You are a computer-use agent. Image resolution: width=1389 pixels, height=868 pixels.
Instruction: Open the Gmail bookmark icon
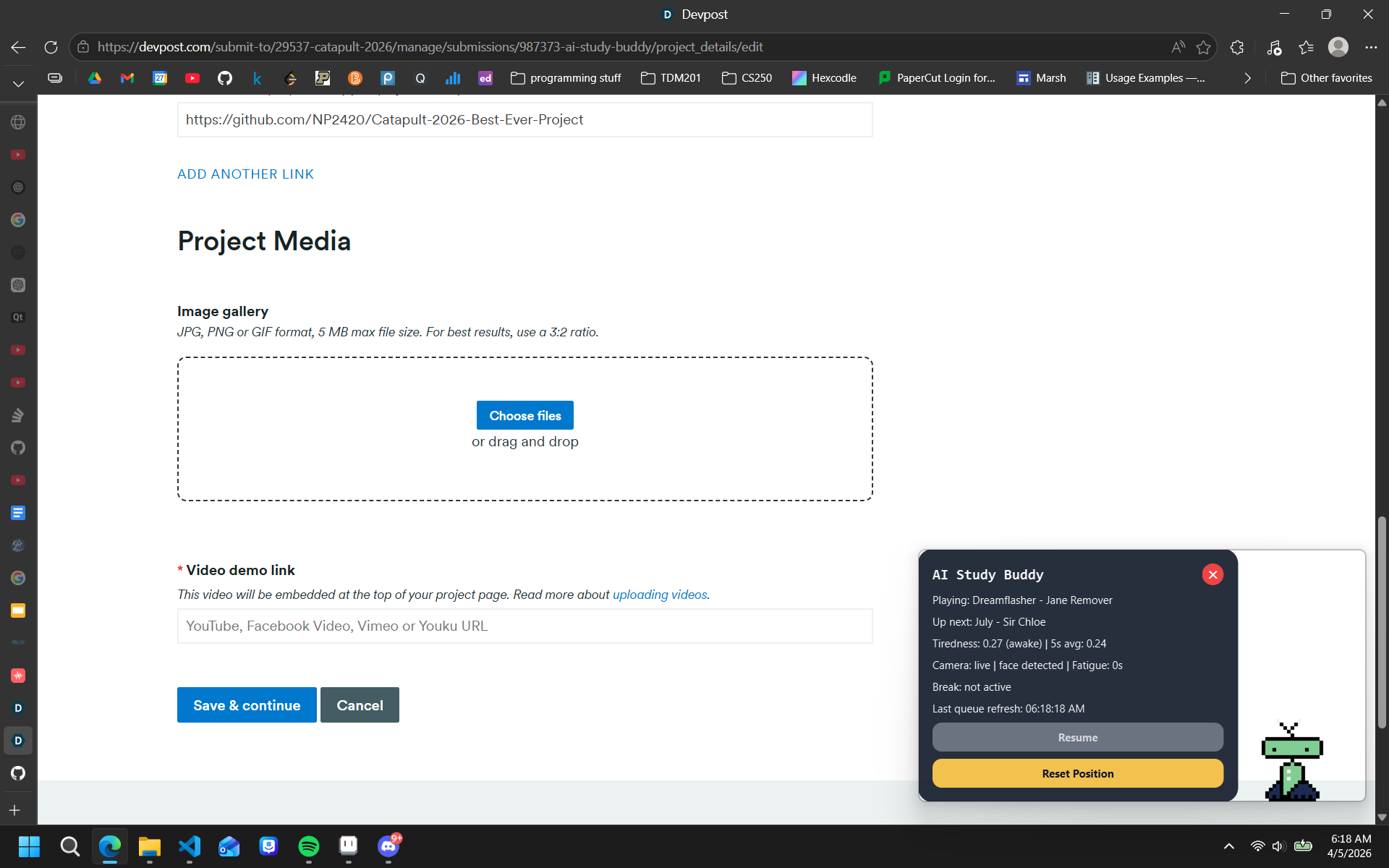point(127,78)
